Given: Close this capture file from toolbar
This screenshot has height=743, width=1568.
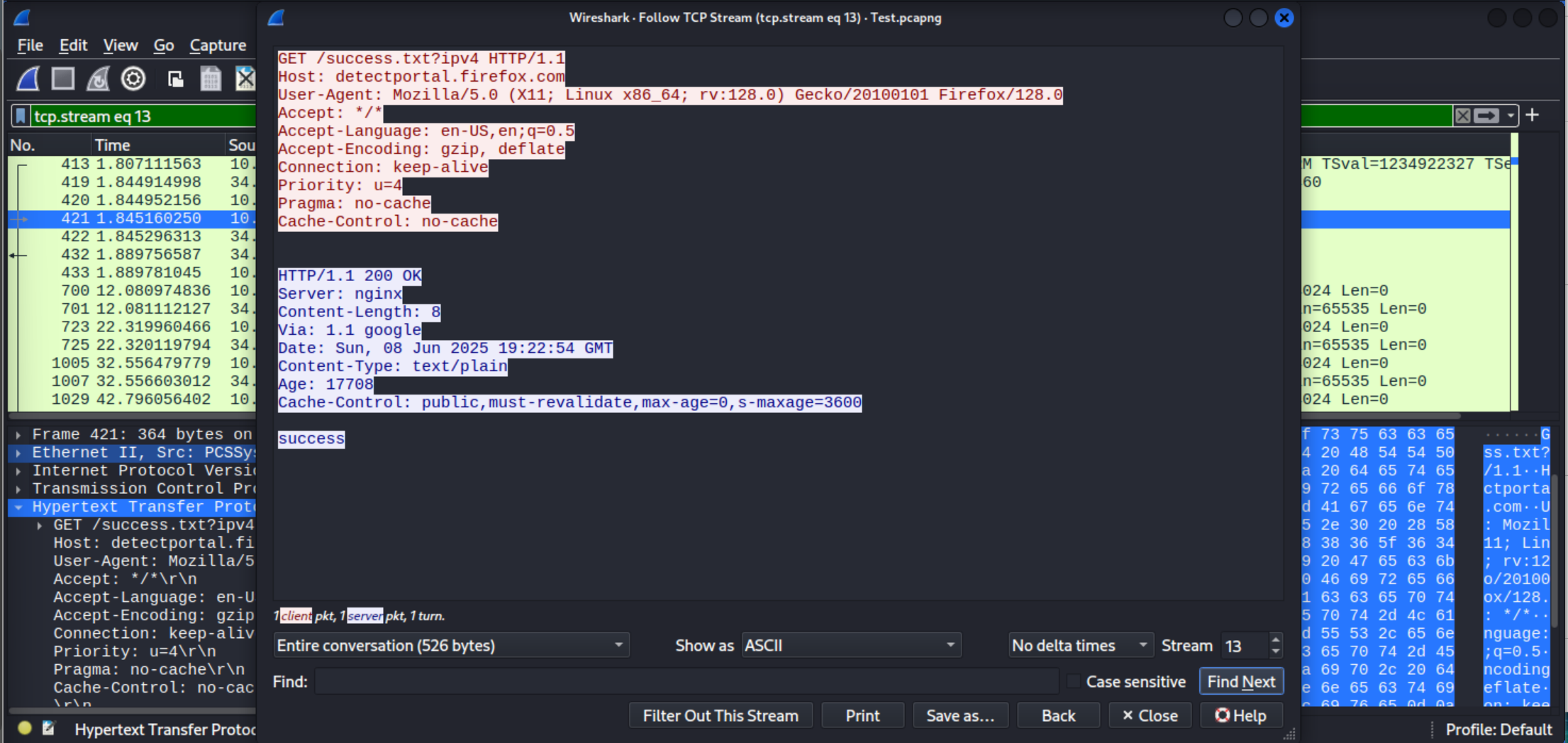Looking at the screenshot, I should (x=245, y=79).
